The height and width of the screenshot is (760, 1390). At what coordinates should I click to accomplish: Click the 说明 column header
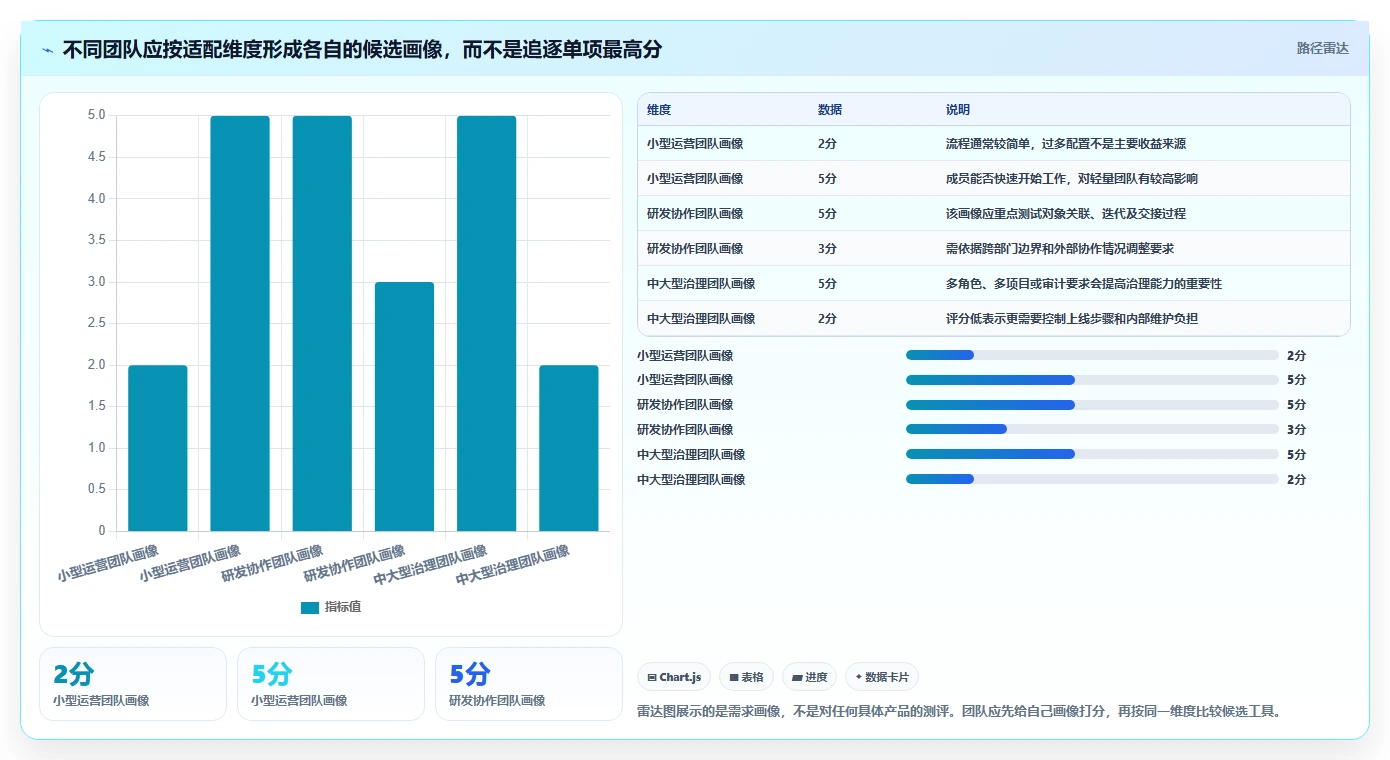(x=958, y=110)
